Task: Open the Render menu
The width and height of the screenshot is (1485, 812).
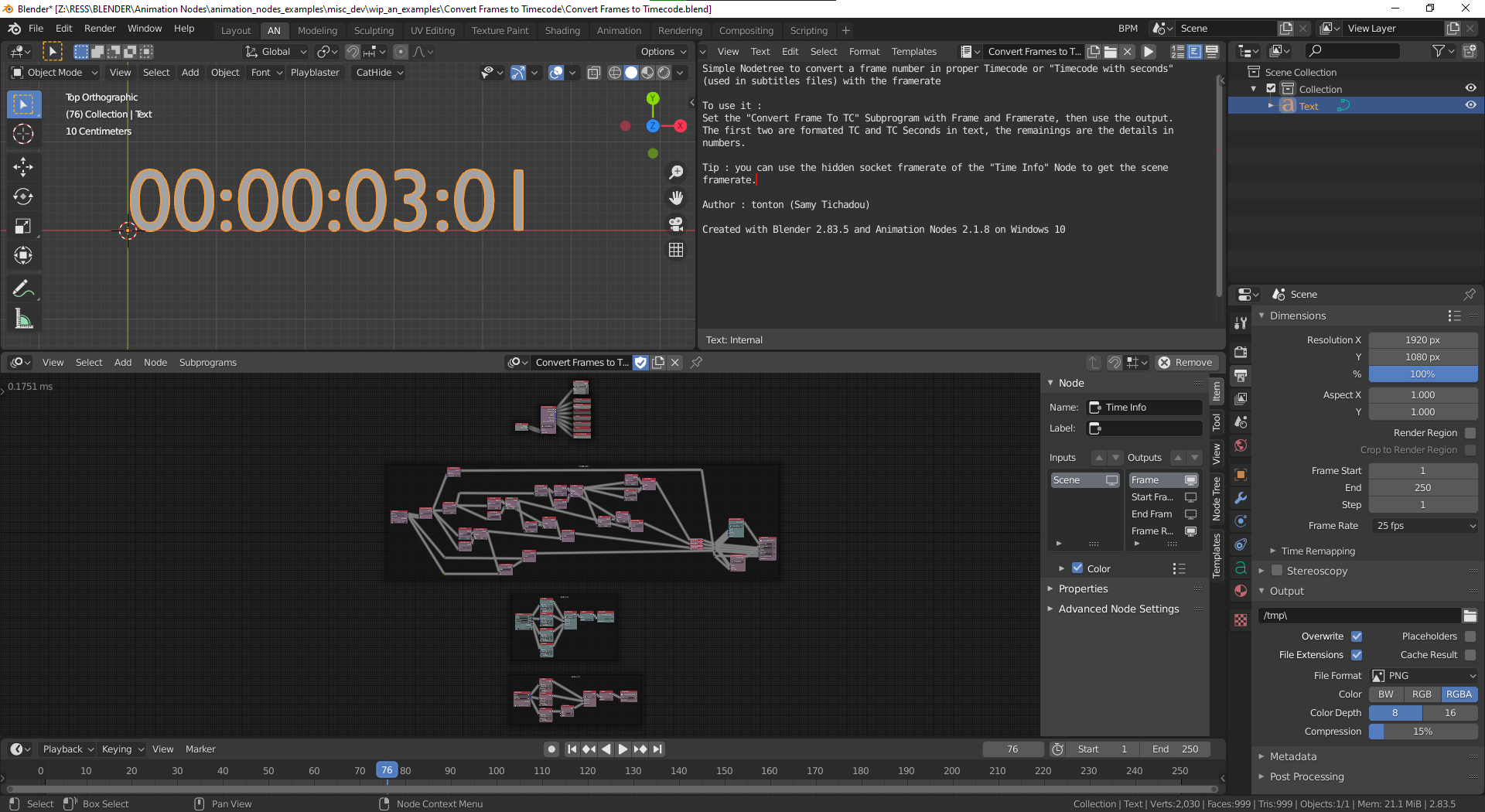Action: coord(100,29)
